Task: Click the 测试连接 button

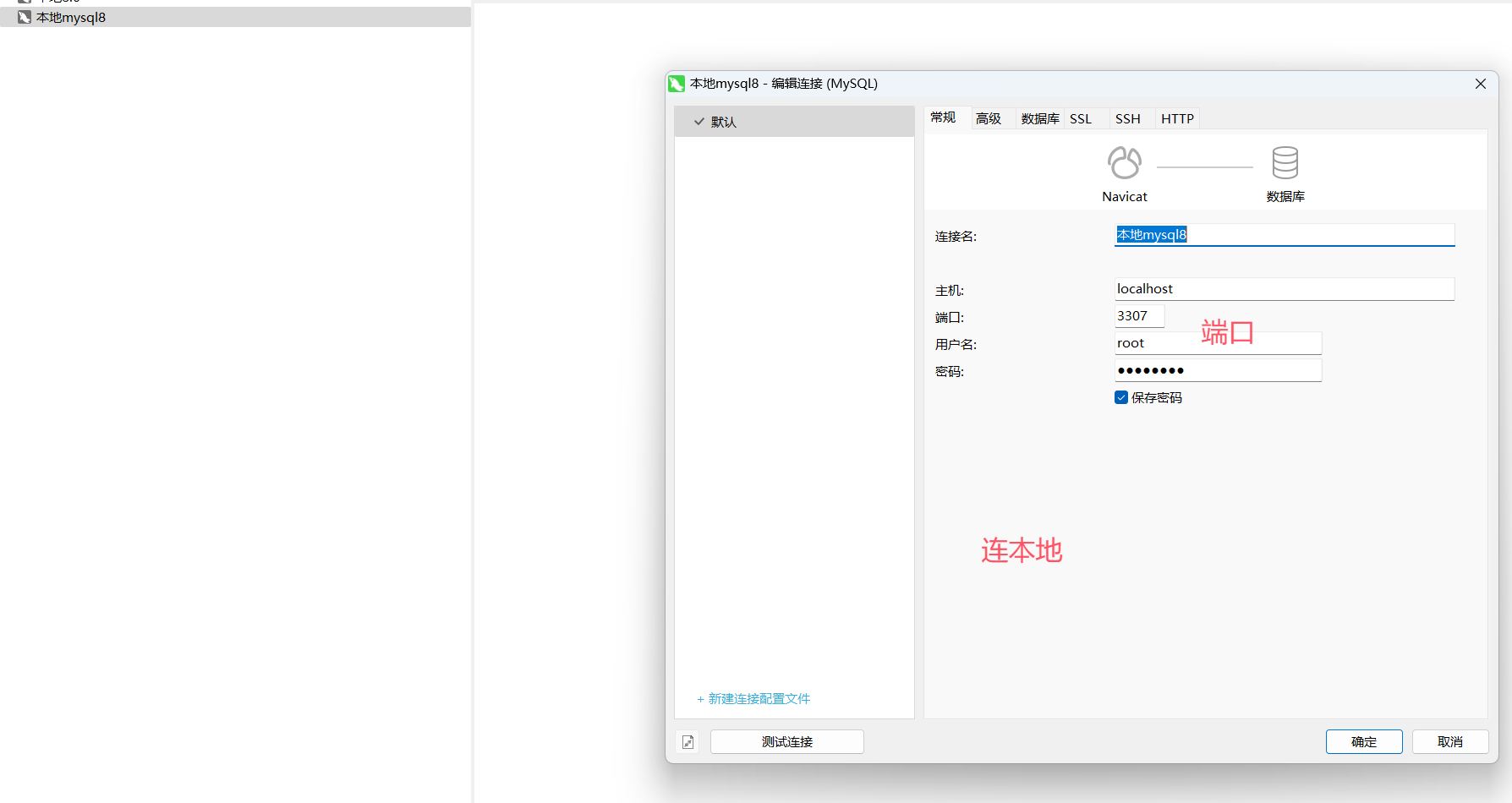Action: [x=786, y=741]
